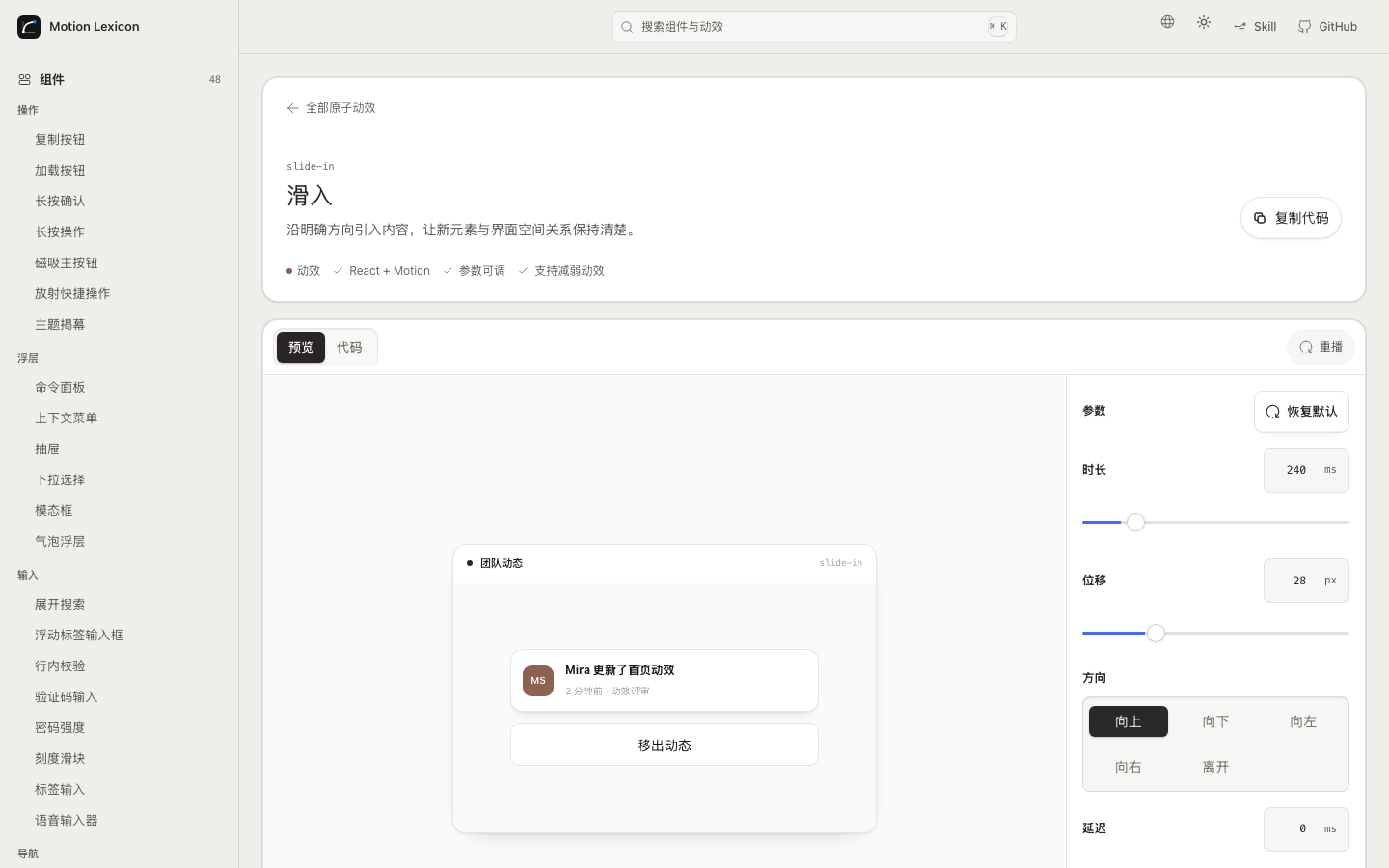Click the 位移 slider handle
This screenshot has width=1389, height=868.
click(x=1156, y=633)
